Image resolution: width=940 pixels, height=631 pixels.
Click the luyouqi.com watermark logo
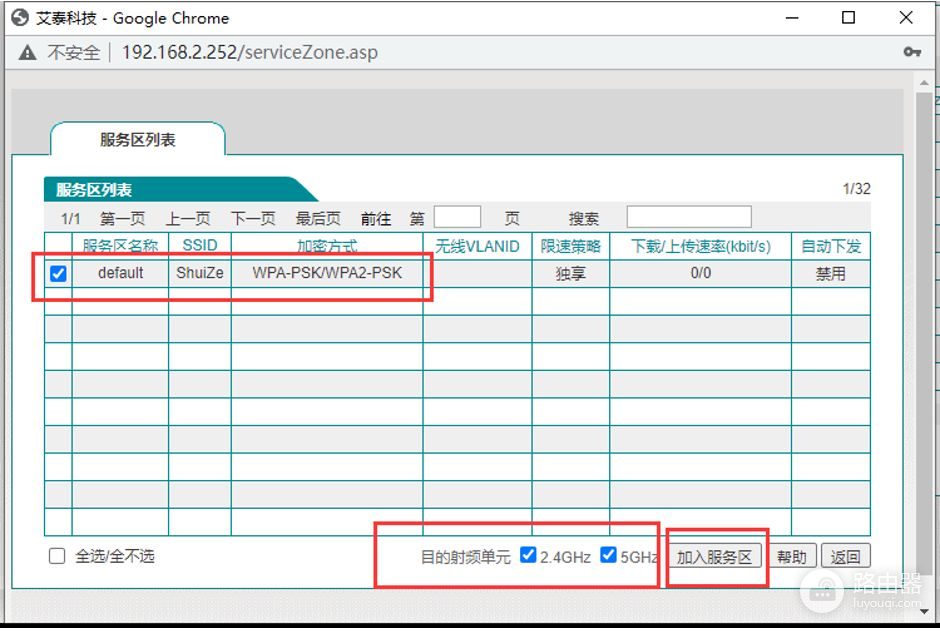pos(822,592)
